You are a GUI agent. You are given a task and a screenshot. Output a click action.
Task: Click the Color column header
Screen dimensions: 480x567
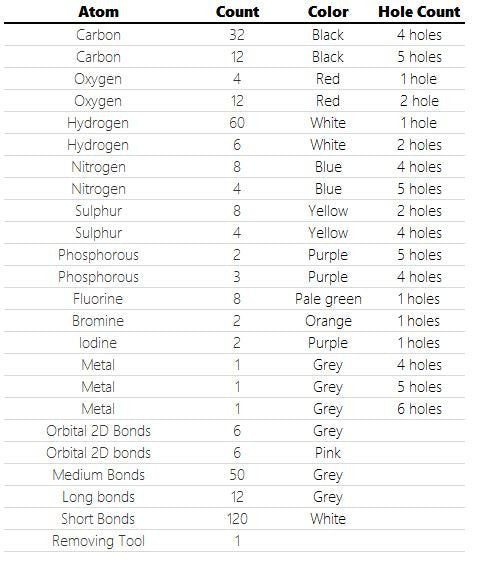[328, 12]
